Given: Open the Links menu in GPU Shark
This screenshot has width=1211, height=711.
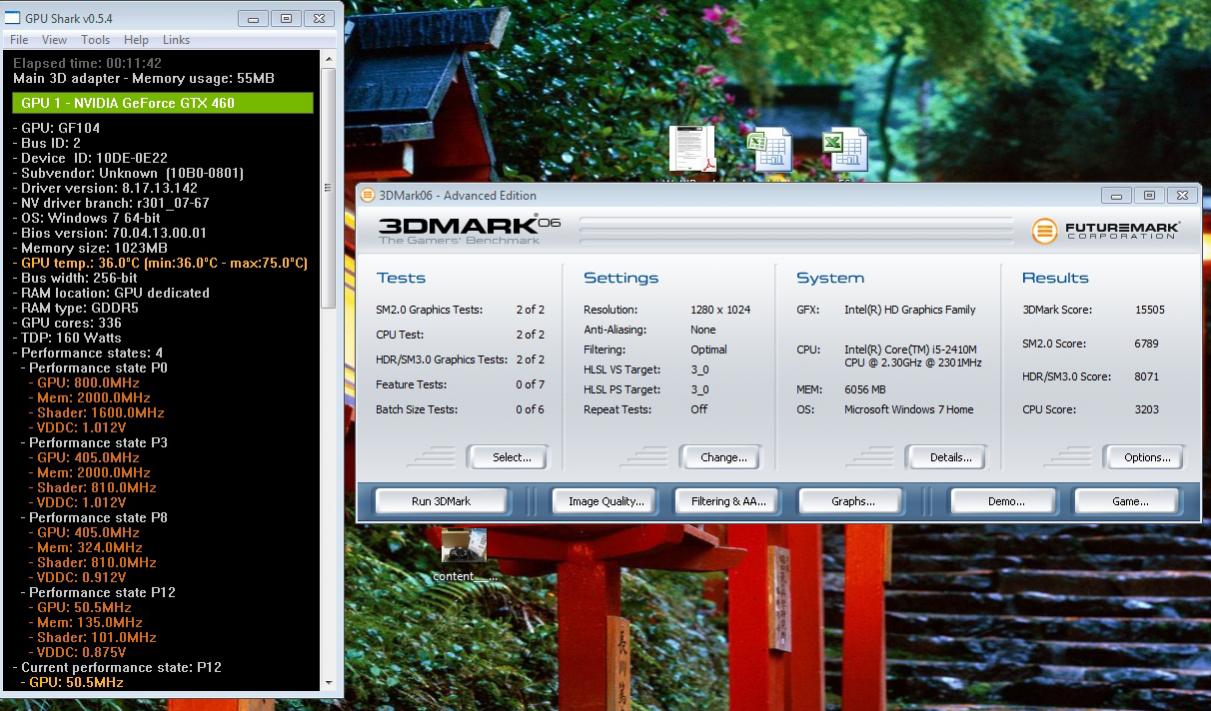Looking at the screenshot, I should tap(176, 40).
